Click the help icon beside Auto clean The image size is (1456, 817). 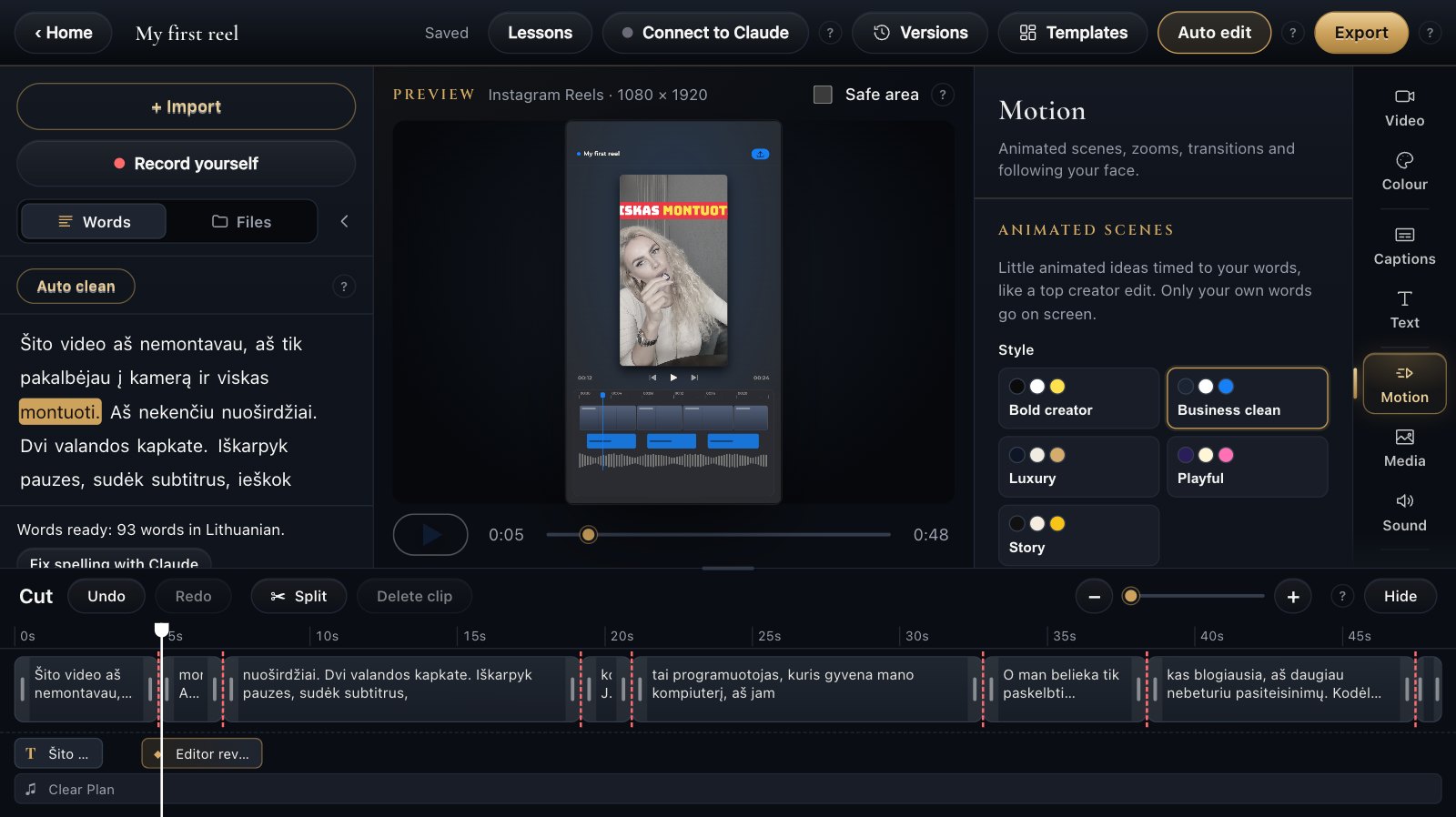point(343,287)
